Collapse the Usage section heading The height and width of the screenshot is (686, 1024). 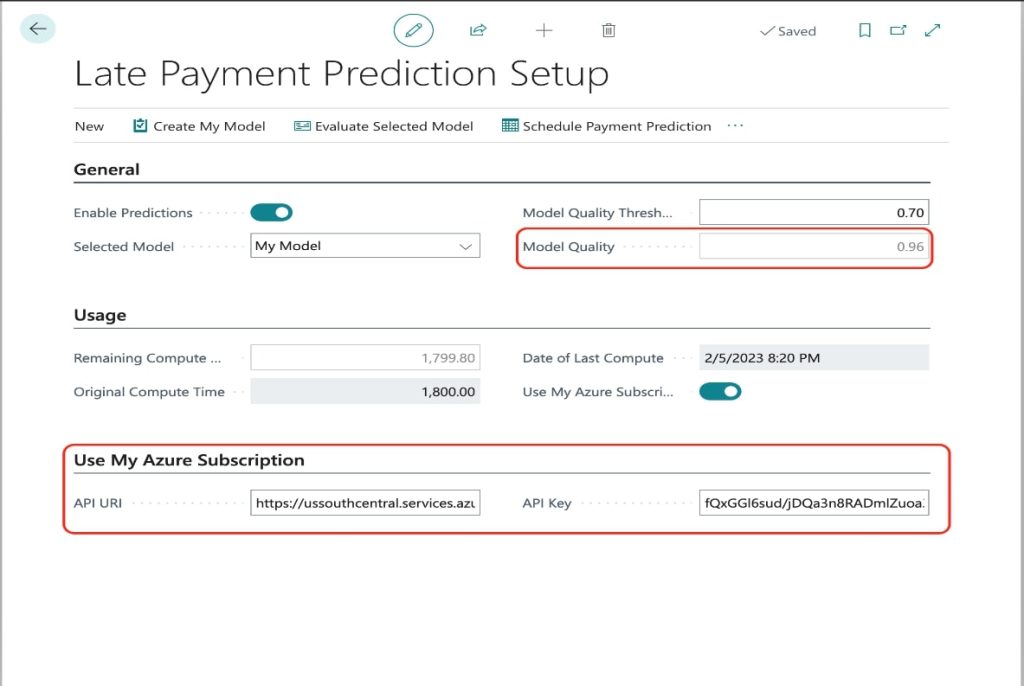(100, 315)
